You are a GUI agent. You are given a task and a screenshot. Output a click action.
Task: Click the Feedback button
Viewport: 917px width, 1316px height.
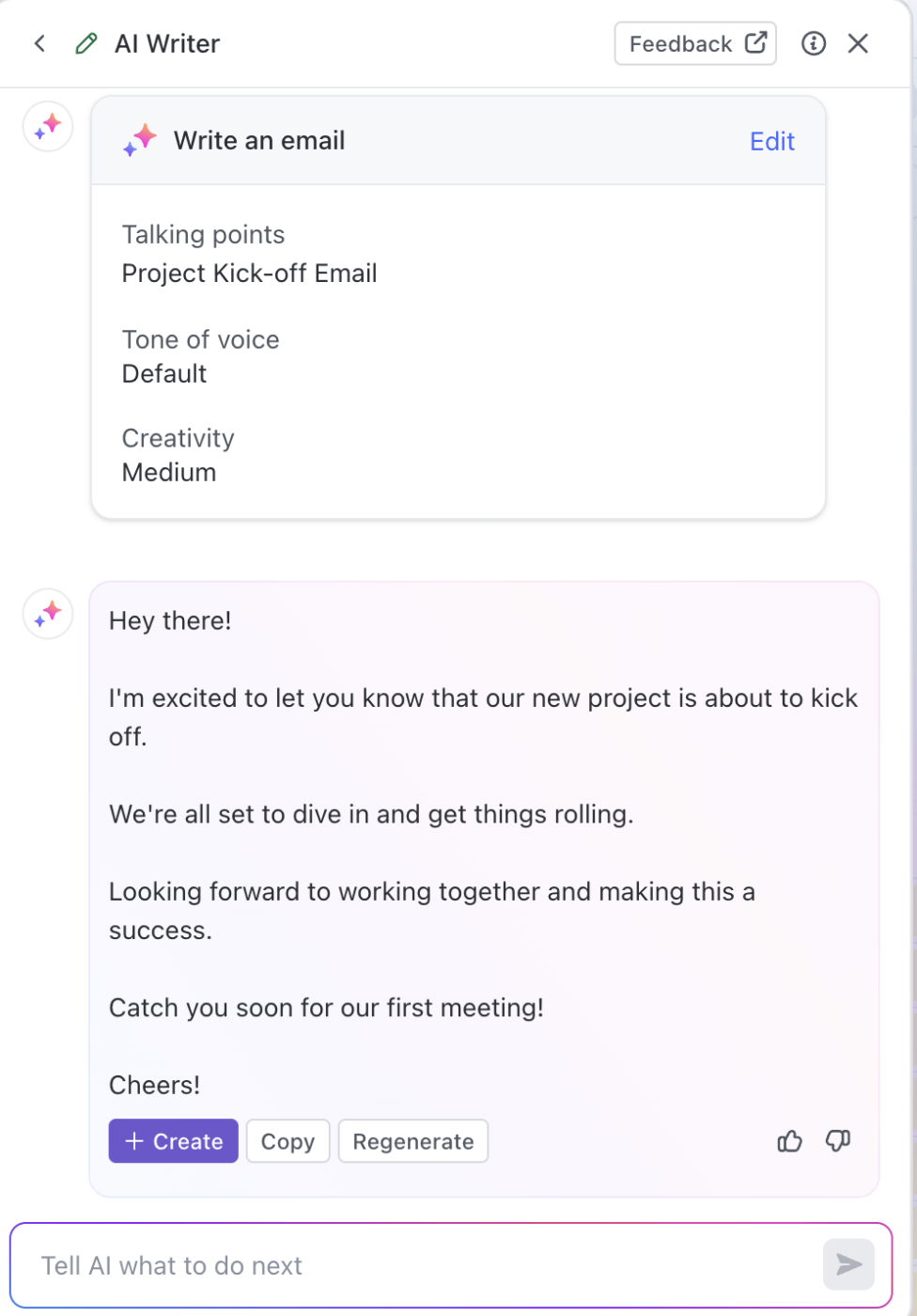click(x=681, y=43)
